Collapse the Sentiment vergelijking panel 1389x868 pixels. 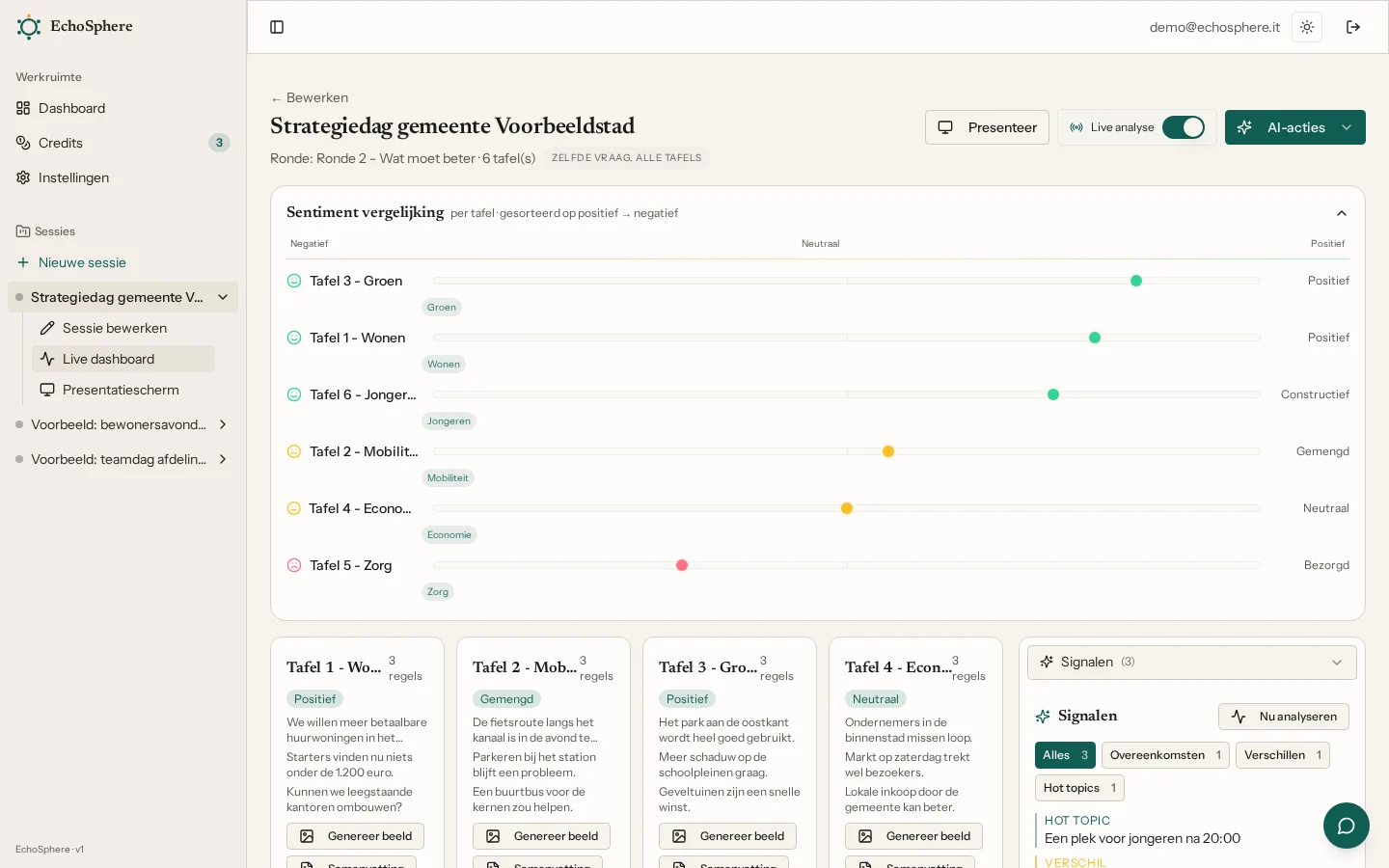pyautogui.click(x=1342, y=213)
